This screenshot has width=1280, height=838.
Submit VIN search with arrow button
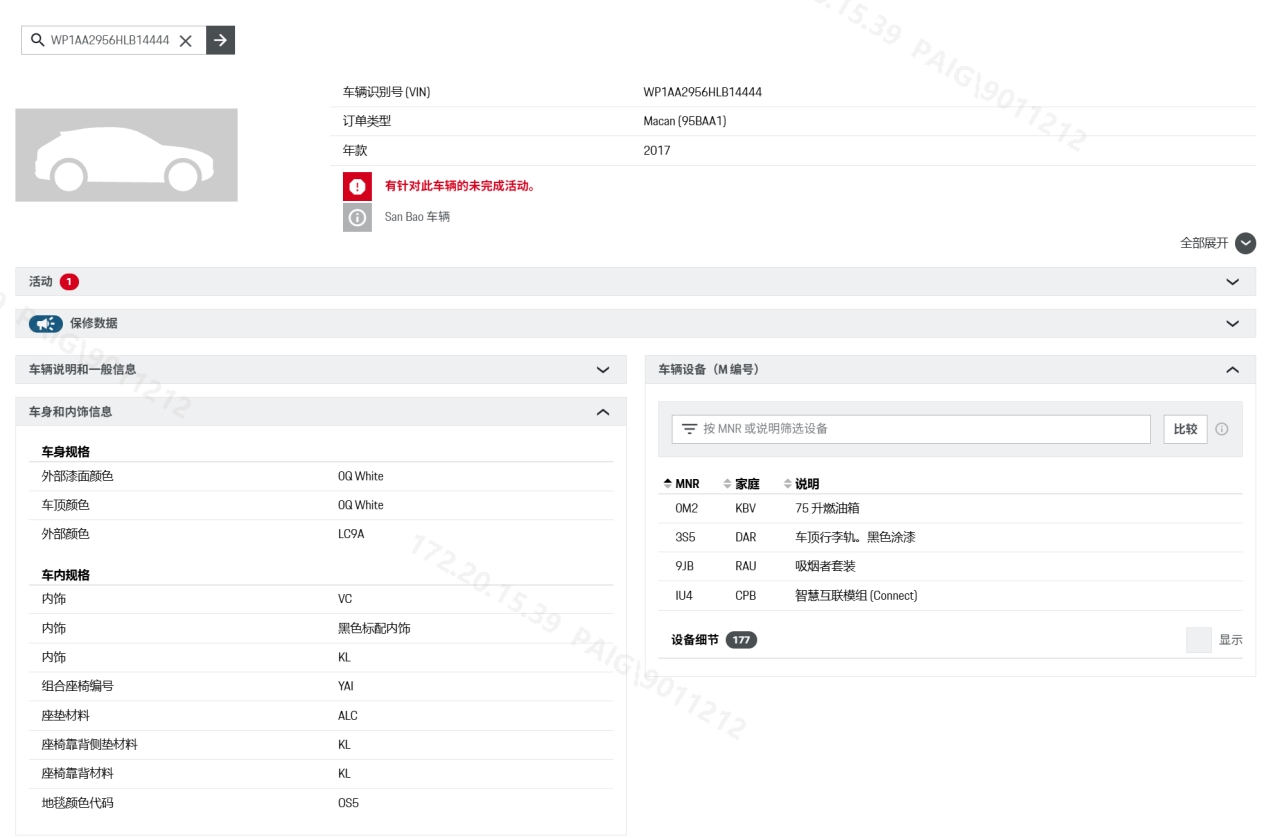point(220,40)
